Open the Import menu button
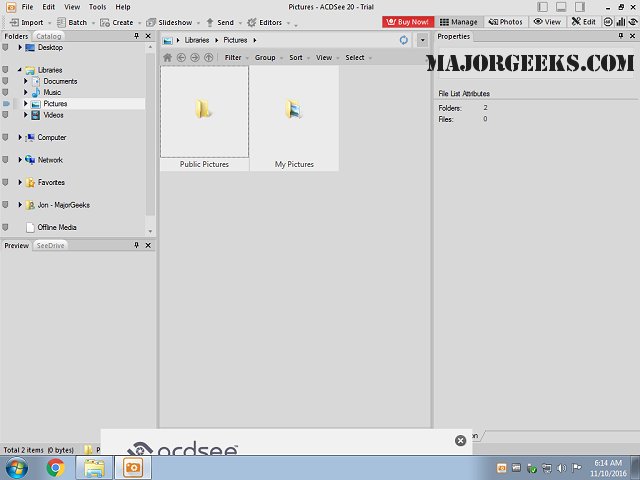The width and height of the screenshot is (640, 480). 27,22
